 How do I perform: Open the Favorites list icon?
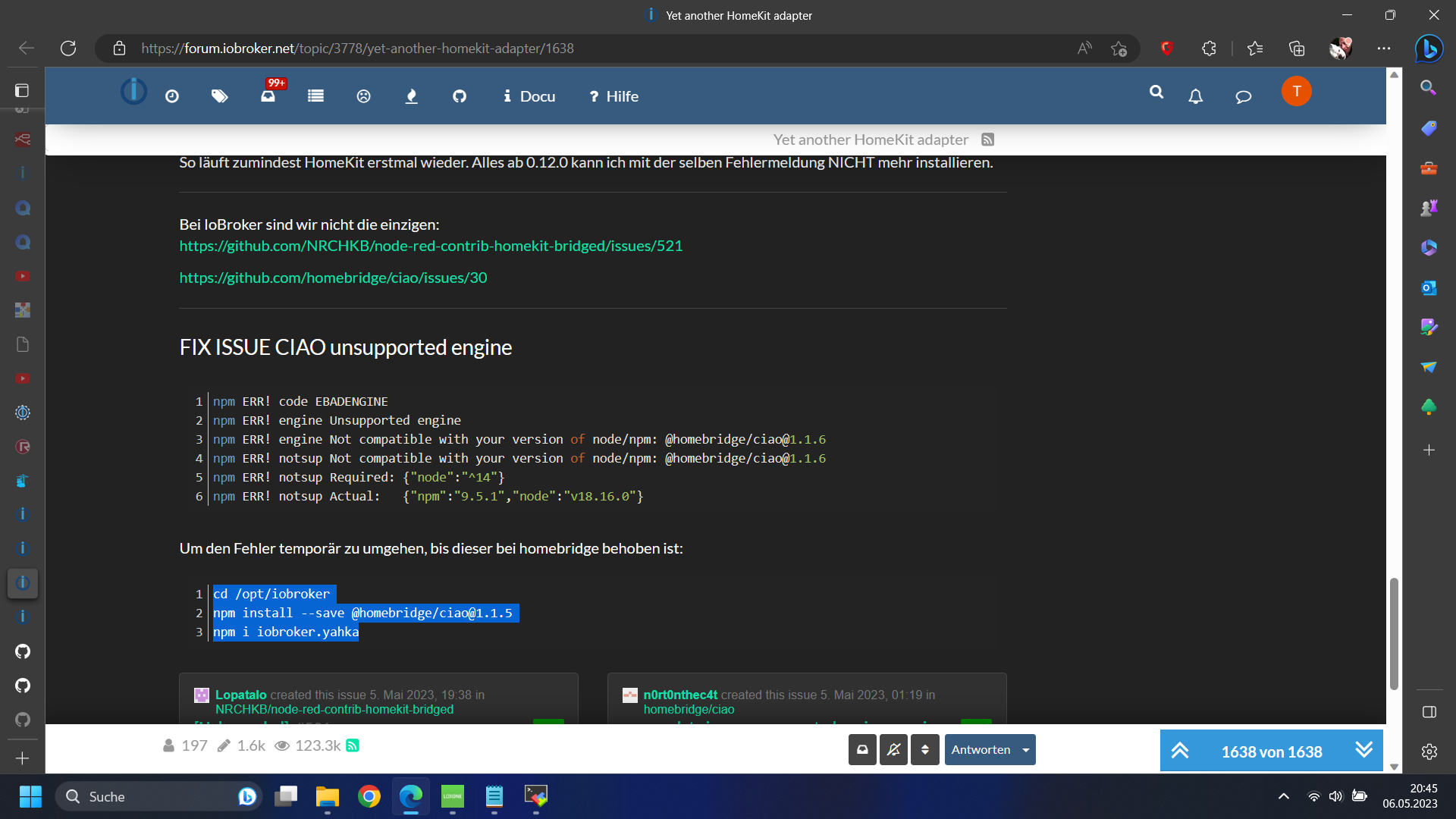click(x=1255, y=48)
